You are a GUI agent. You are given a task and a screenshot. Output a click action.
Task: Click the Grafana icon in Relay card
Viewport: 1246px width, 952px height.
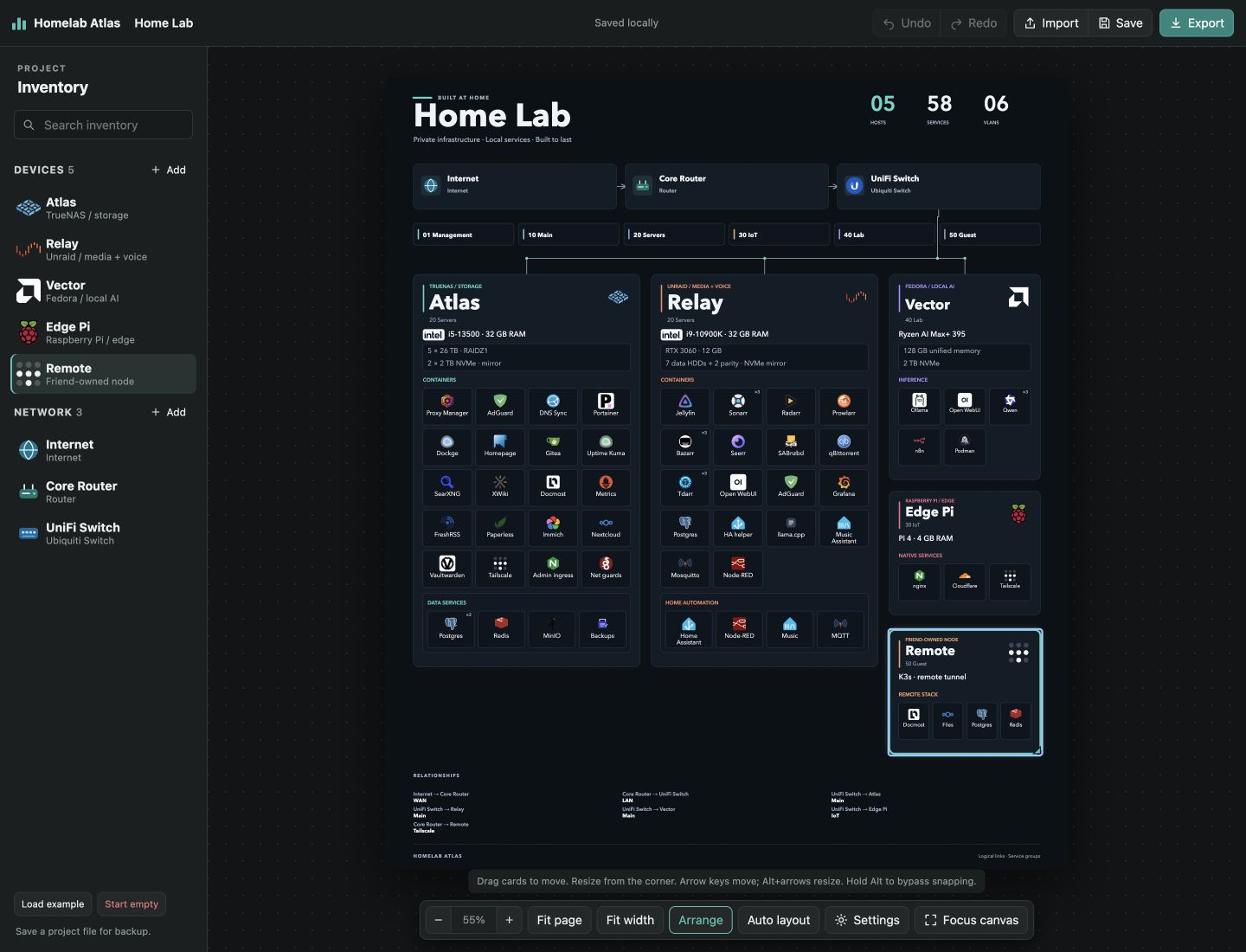tap(844, 482)
